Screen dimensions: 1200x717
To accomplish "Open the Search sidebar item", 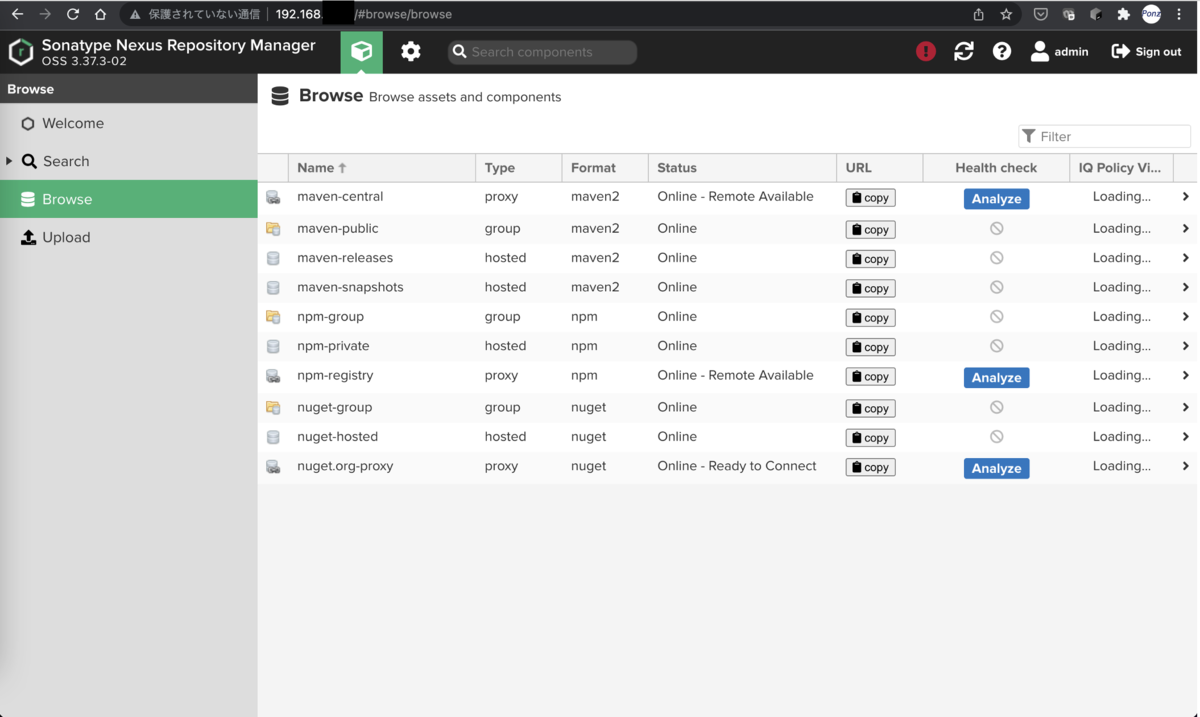I will click(128, 161).
